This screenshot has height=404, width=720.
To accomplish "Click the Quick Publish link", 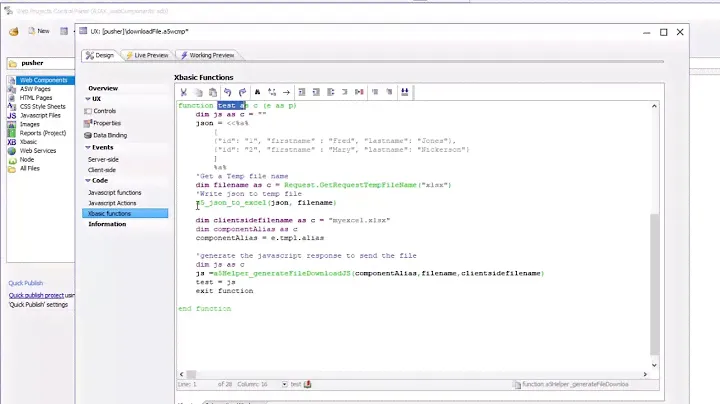I will [x=25, y=283].
